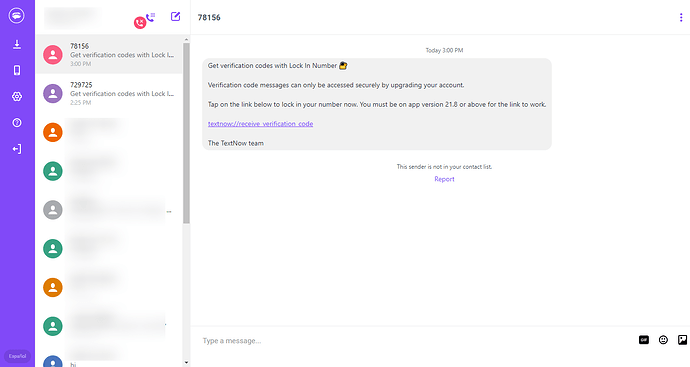
Task: Click the 'Today 3:00 PM' timestamp
Action: click(x=444, y=51)
